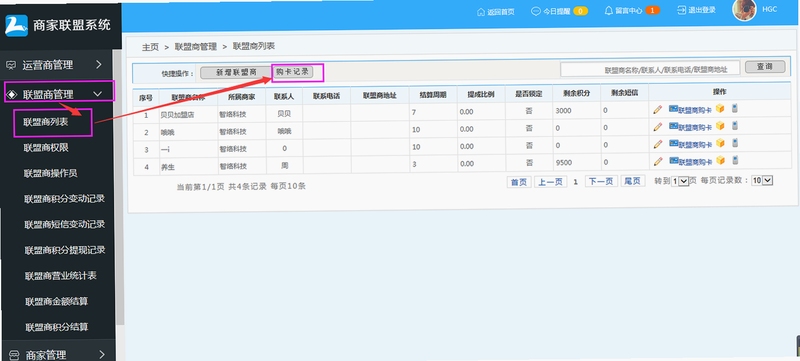Open 联盟商购卡 link in row 3
800x361 pixels.
click(x=690, y=144)
